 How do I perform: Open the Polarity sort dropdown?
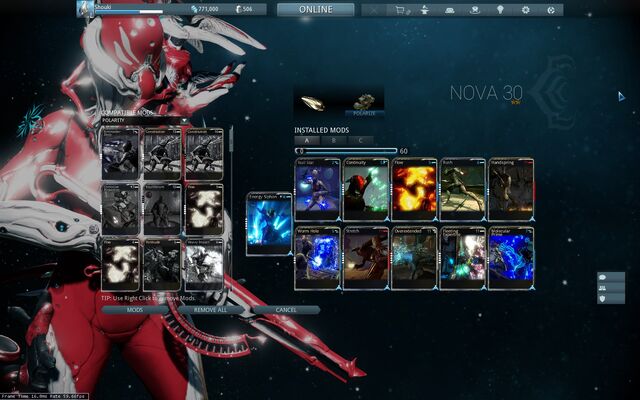(x=145, y=120)
